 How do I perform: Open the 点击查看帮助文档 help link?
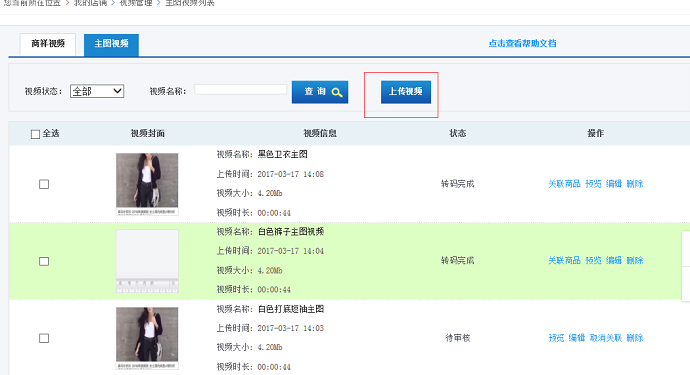pyautogui.click(x=522, y=43)
